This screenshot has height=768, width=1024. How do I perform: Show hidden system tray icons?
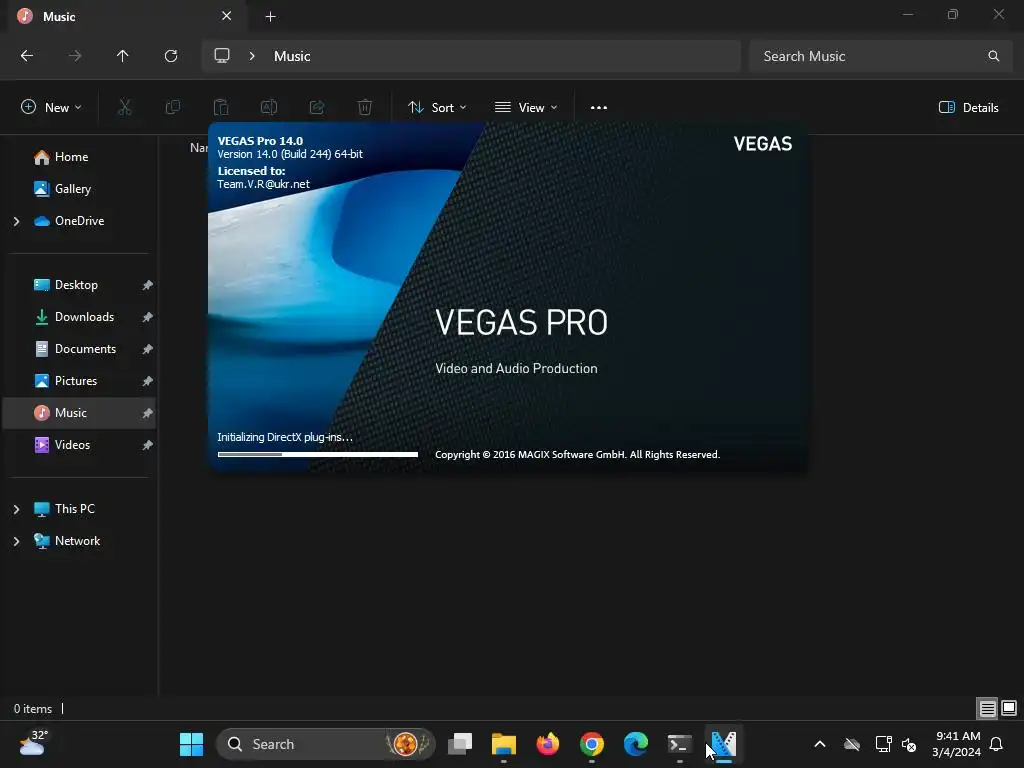tap(820, 744)
